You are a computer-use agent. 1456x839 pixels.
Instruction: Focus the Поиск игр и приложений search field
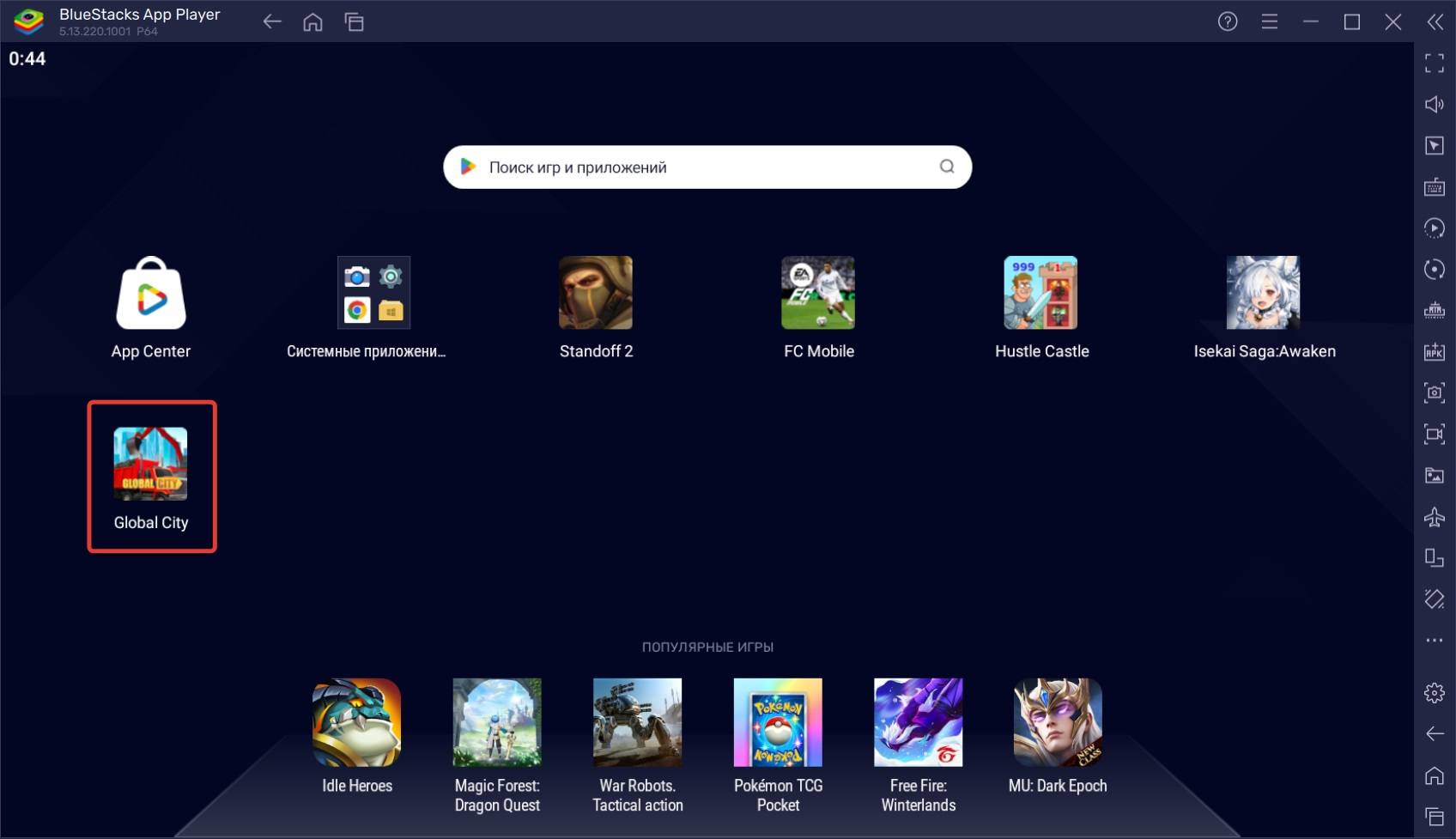click(707, 167)
